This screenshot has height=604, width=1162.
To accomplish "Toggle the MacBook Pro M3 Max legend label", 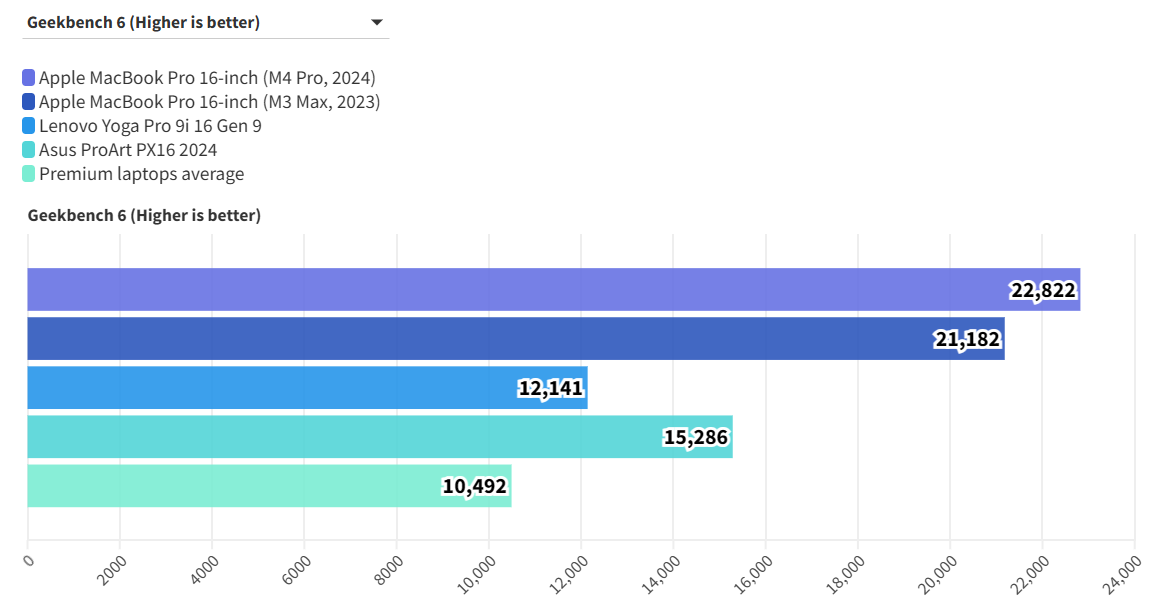I will tap(209, 102).
